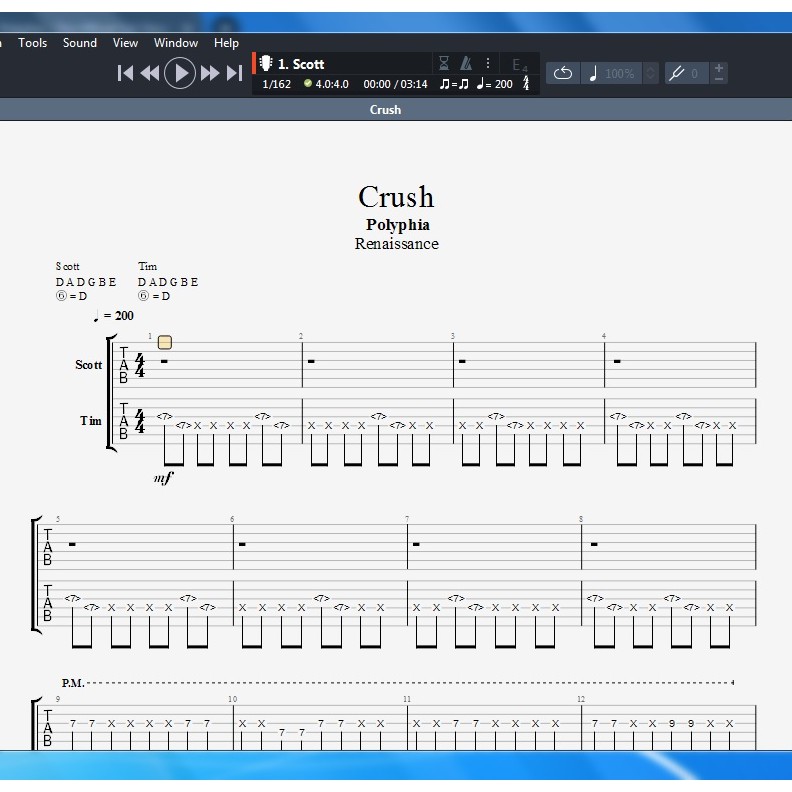The image size is (792, 792).
Task: Open the three-dot track options menu
Action: pos(488,63)
